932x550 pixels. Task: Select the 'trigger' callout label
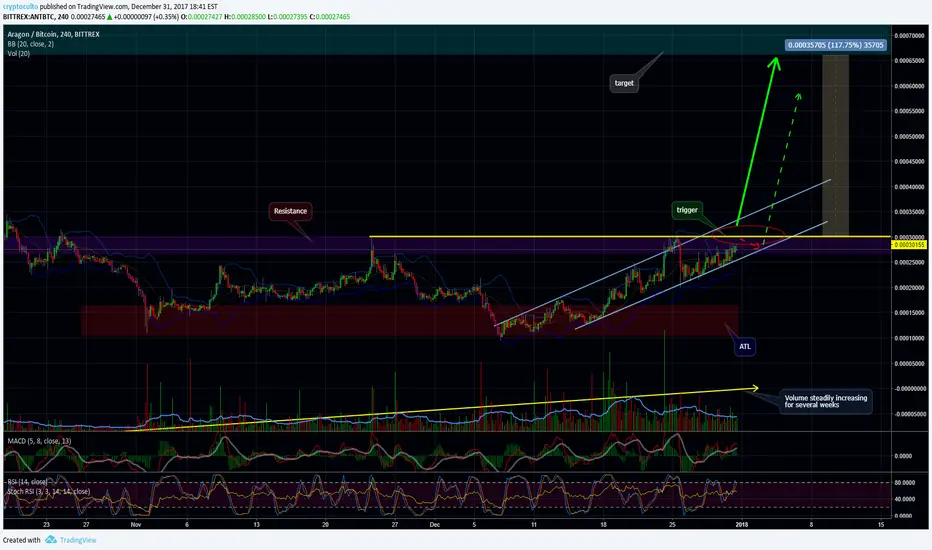[x=687, y=210]
